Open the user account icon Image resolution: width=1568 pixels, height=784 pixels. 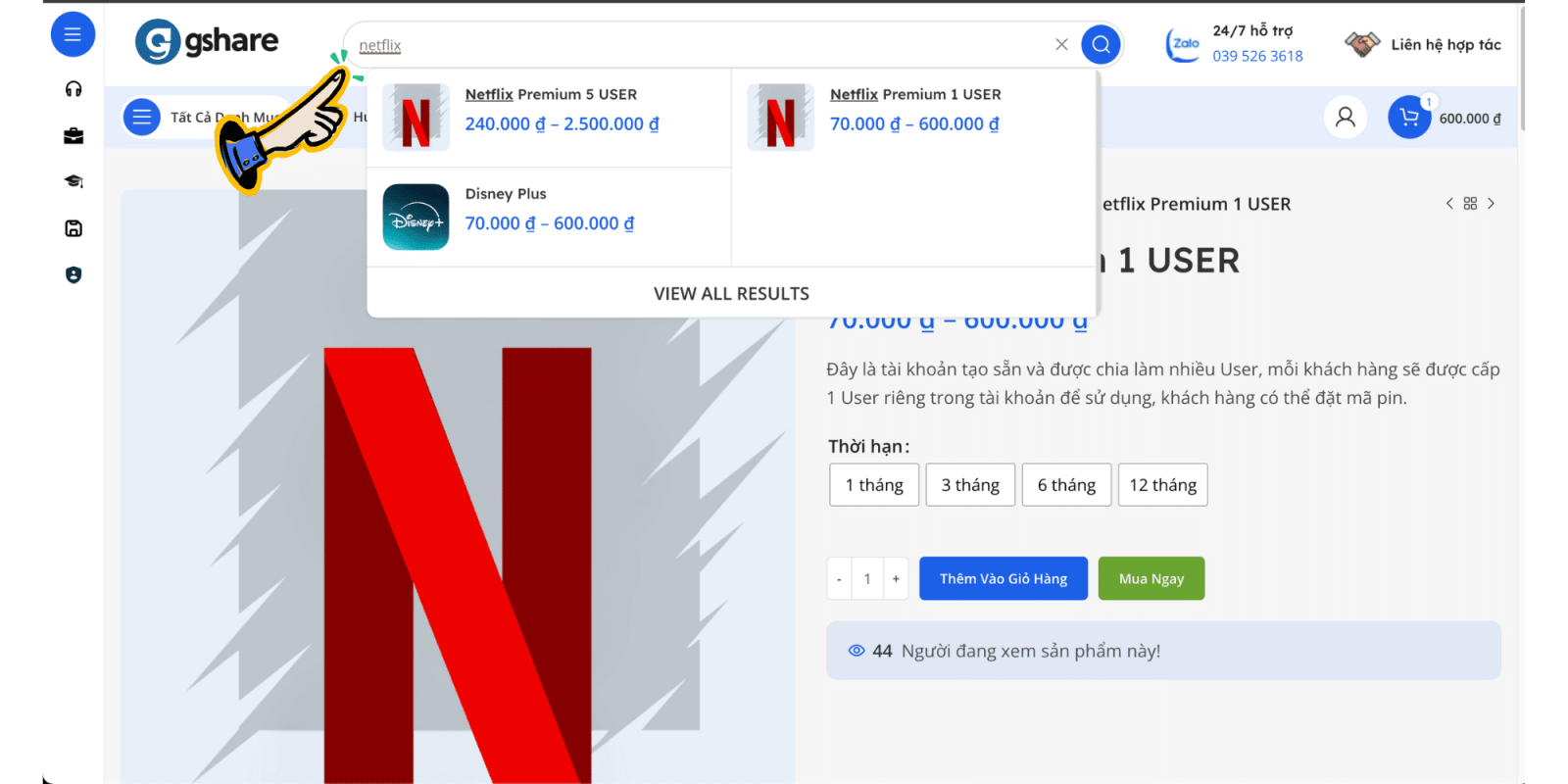[1346, 118]
